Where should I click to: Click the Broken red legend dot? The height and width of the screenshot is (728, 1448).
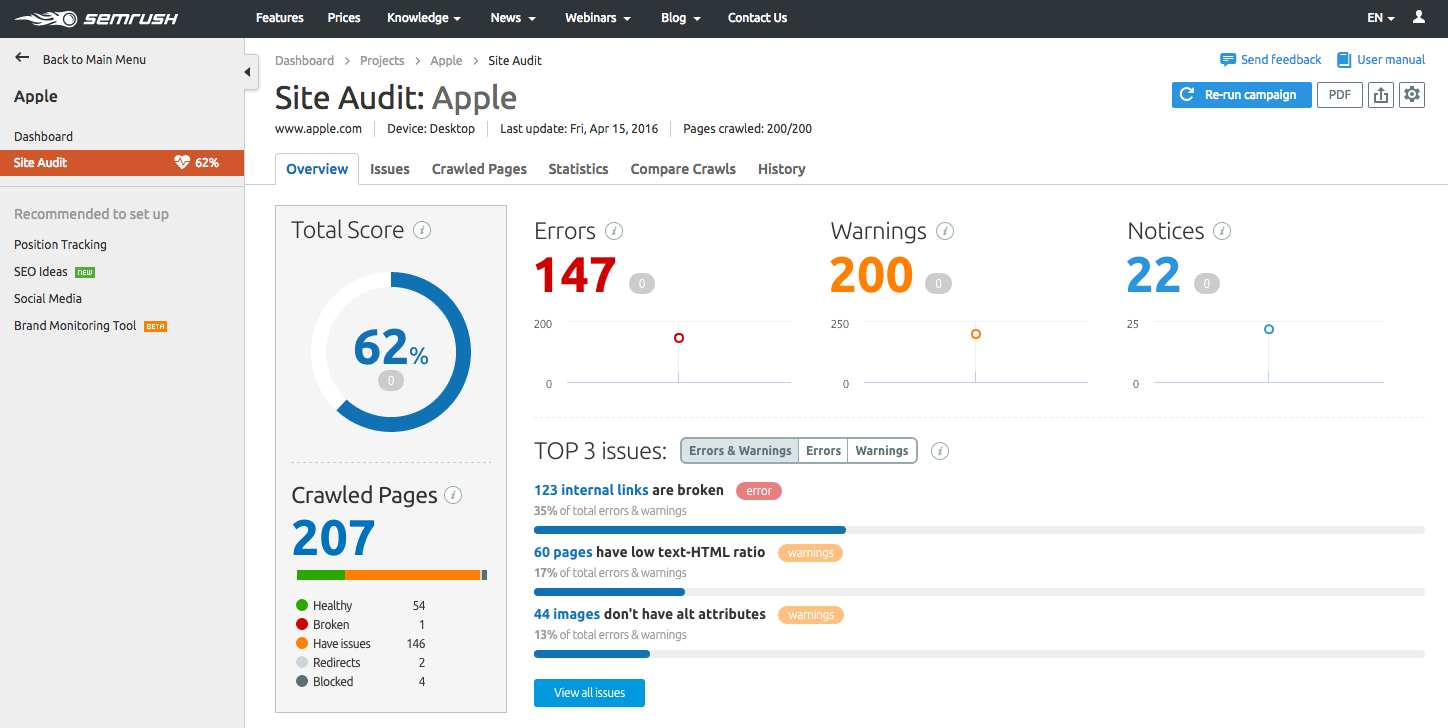coord(302,624)
